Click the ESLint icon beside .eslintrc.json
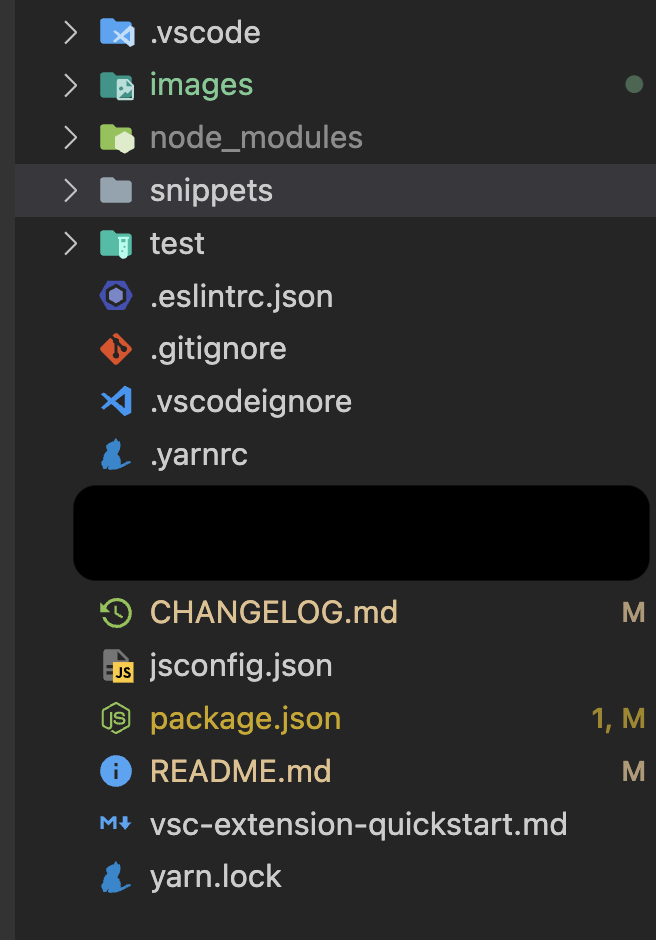The height and width of the screenshot is (940, 656). (117, 297)
